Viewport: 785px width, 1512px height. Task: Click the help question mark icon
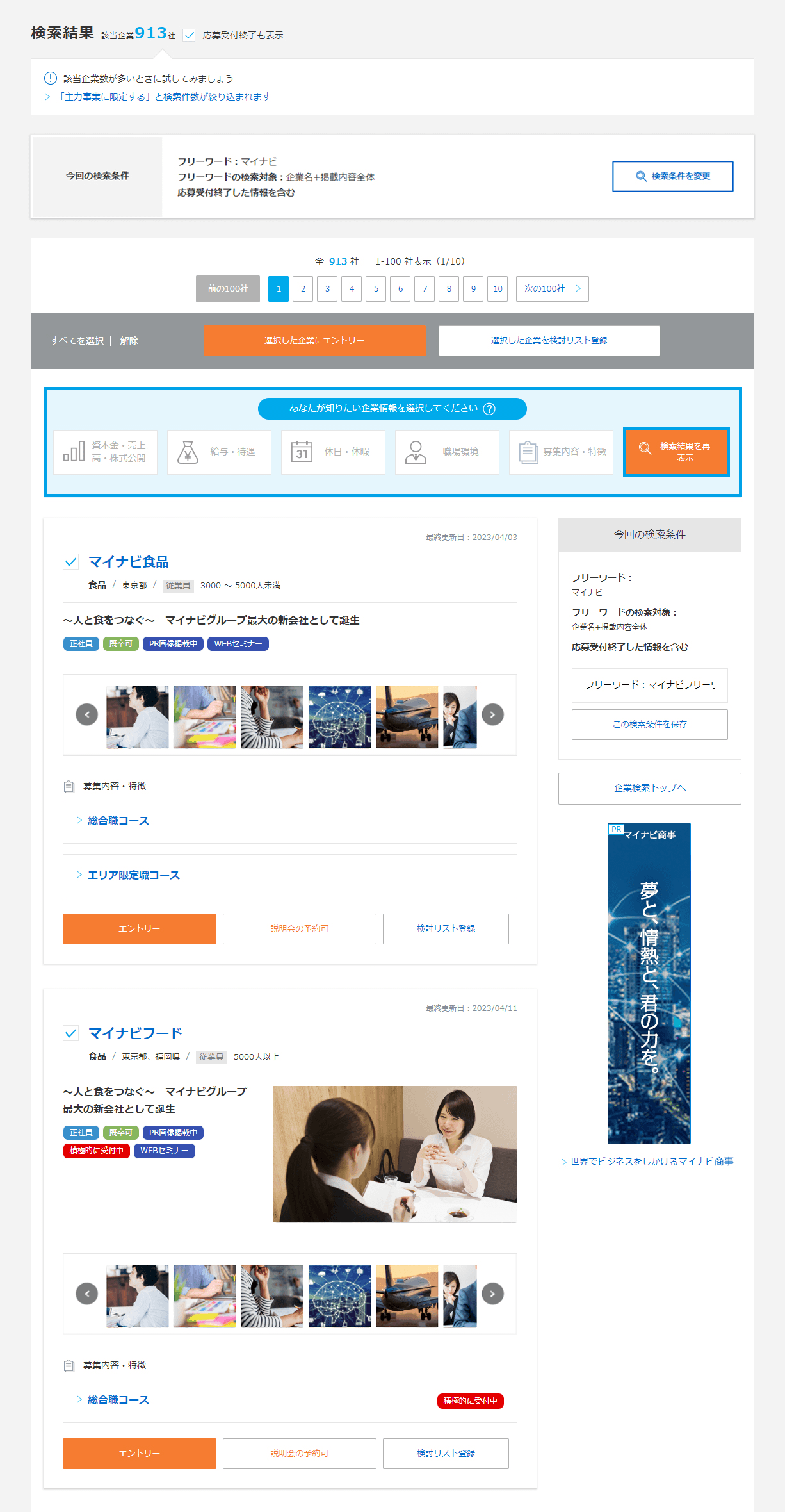[489, 409]
